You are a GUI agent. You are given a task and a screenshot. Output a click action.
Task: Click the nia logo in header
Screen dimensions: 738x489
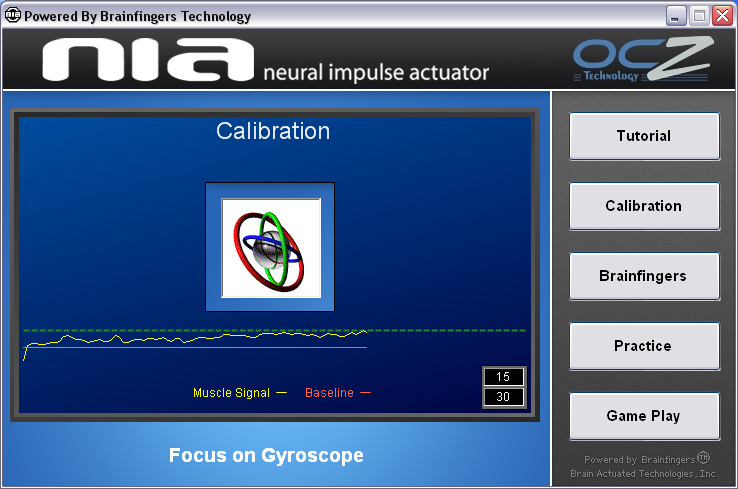pos(148,59)
